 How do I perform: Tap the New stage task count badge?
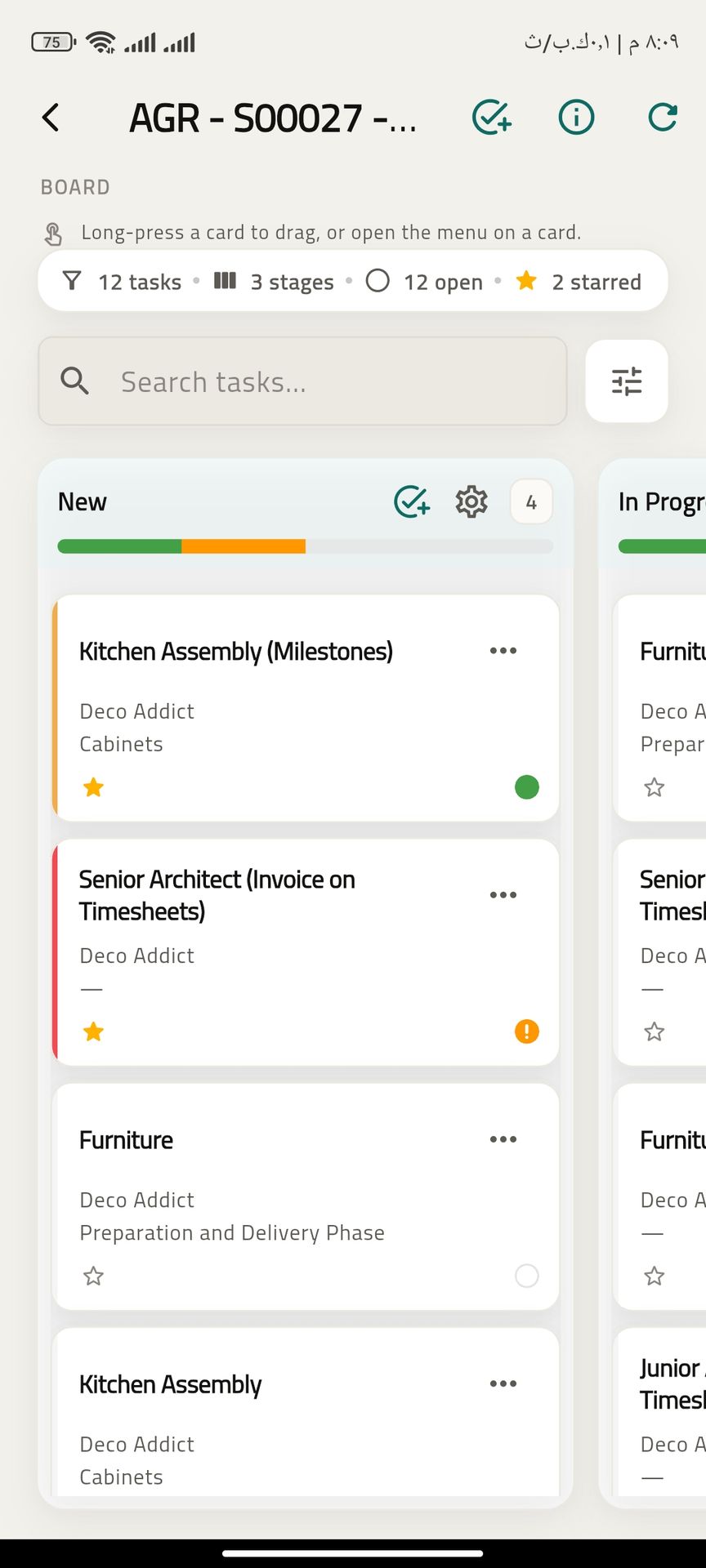click(531, 501)
